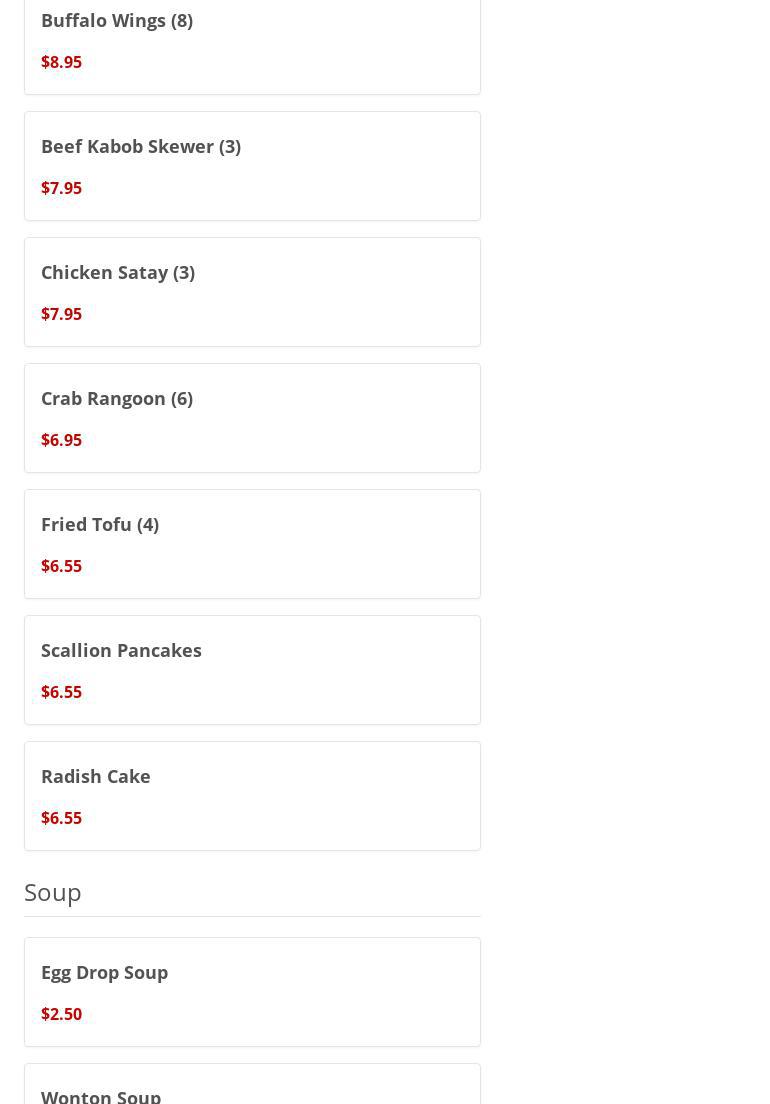Click the Scallion Pancakes $6.55 price

tap(61, 692)
